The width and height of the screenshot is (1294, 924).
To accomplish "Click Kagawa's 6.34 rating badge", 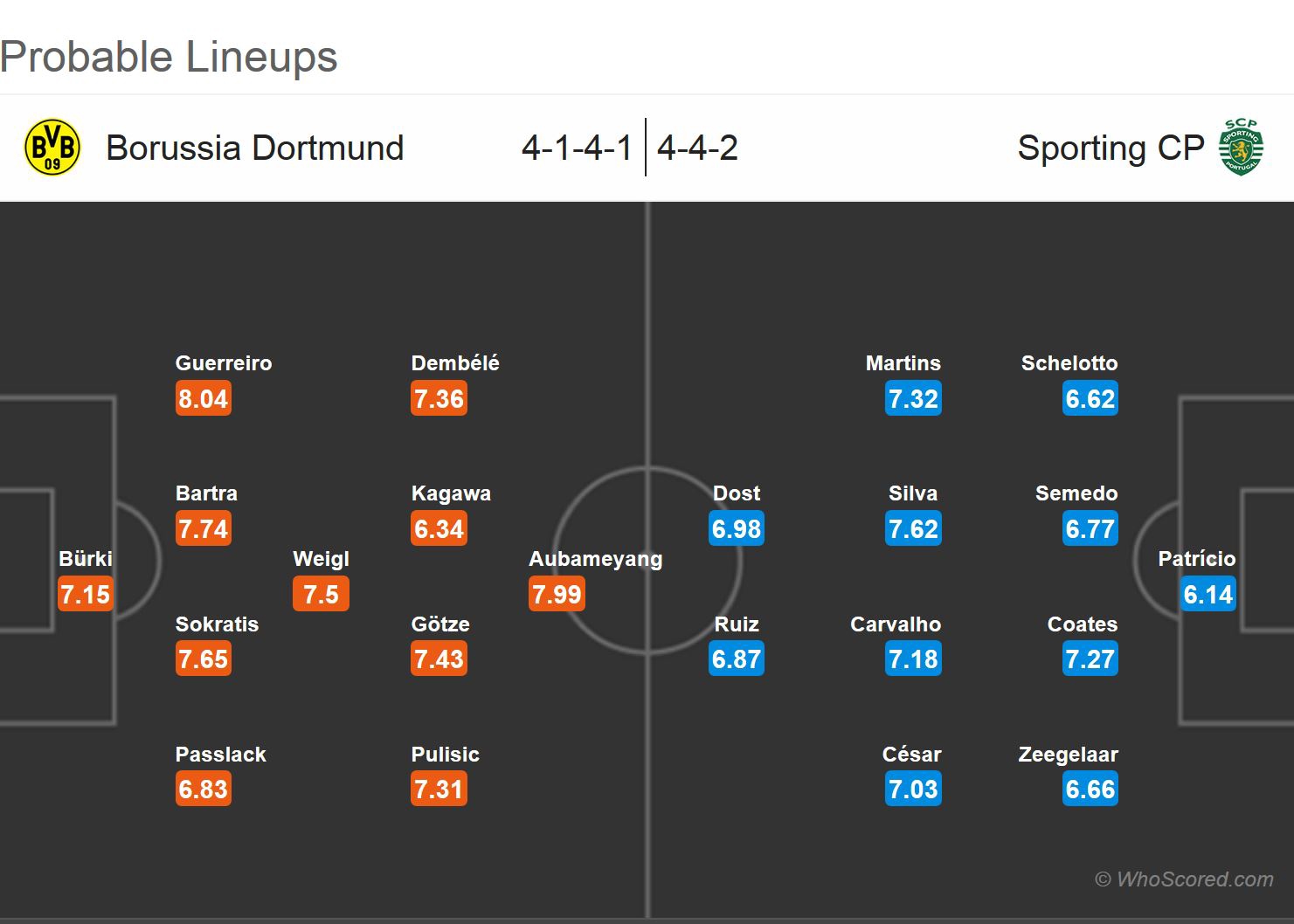I will [x=439, y=529].
